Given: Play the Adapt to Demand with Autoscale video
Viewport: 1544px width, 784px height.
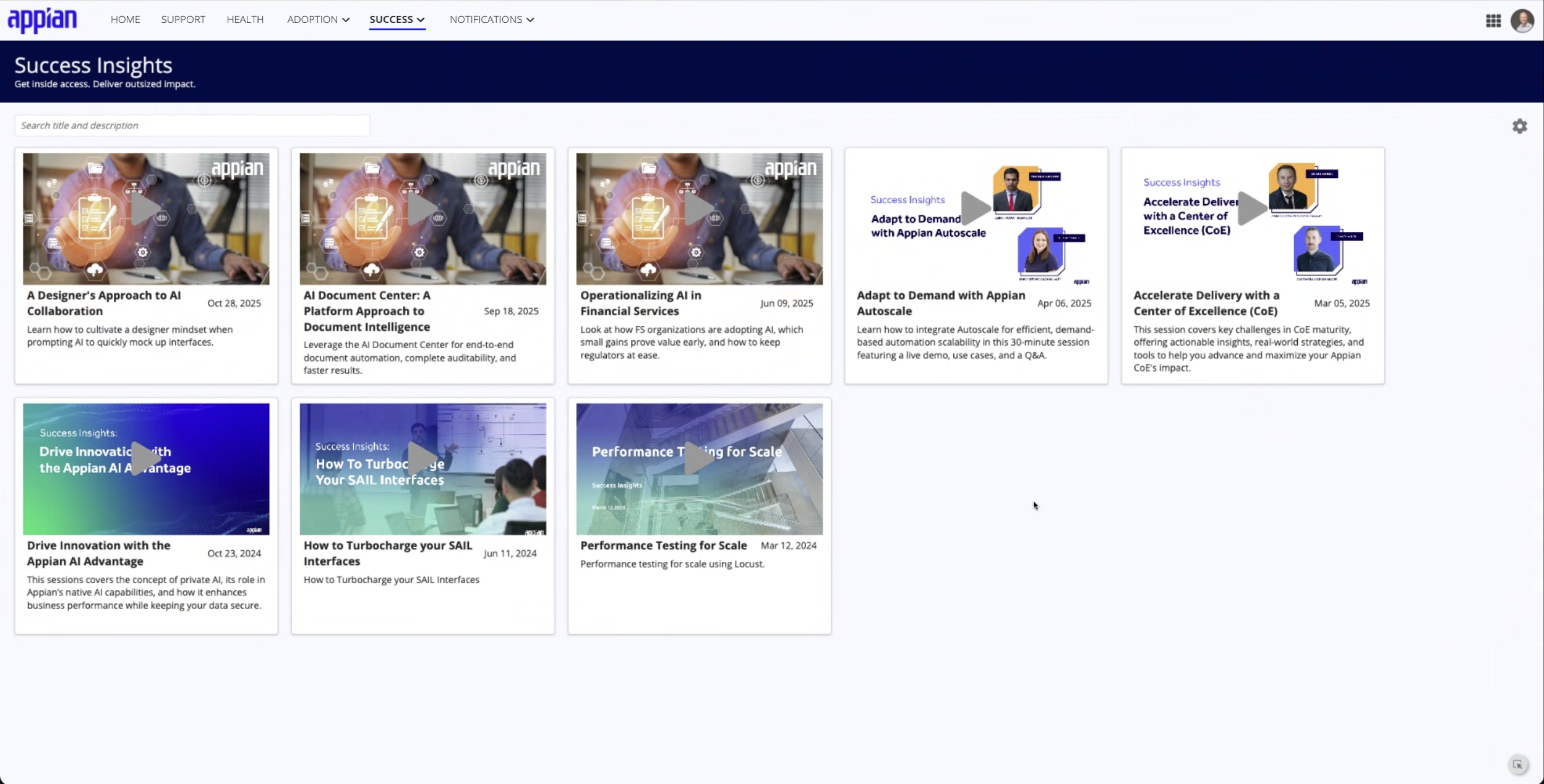Looking at the screenshot, I should [976, 208].
